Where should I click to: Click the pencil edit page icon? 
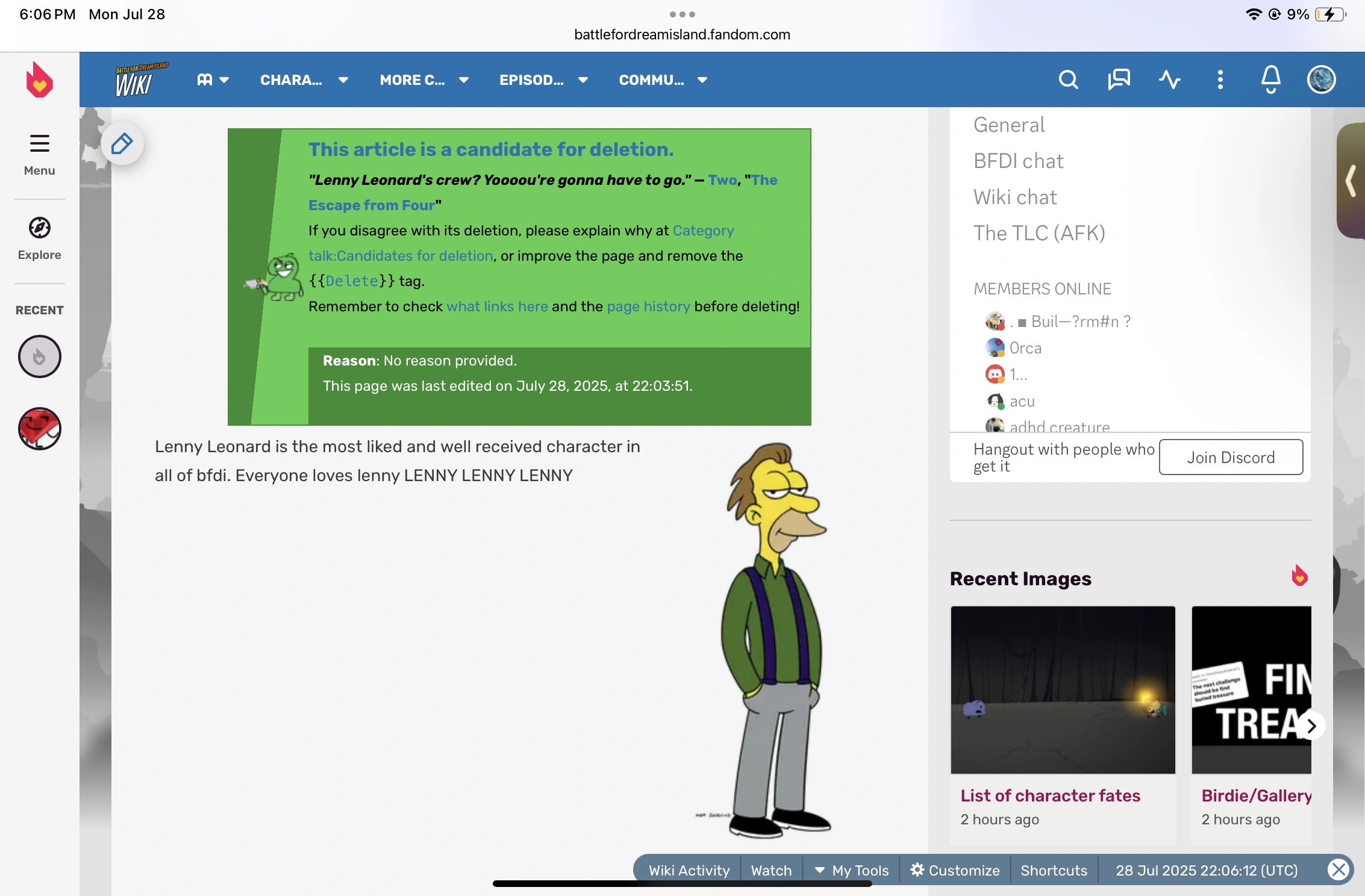click(122, 143)
